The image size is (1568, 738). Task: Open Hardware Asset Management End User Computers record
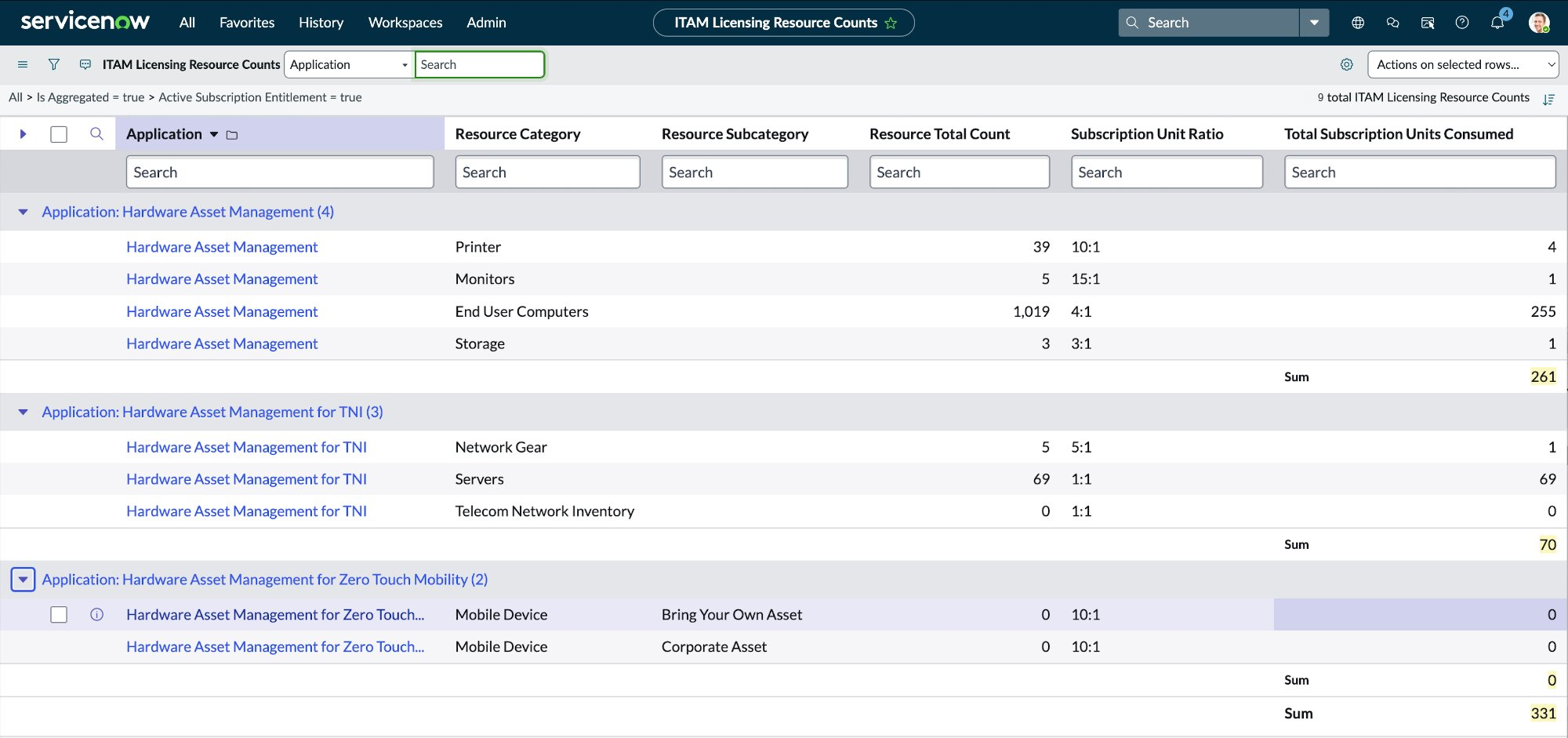pyautogui.click(x=222, y=312)
